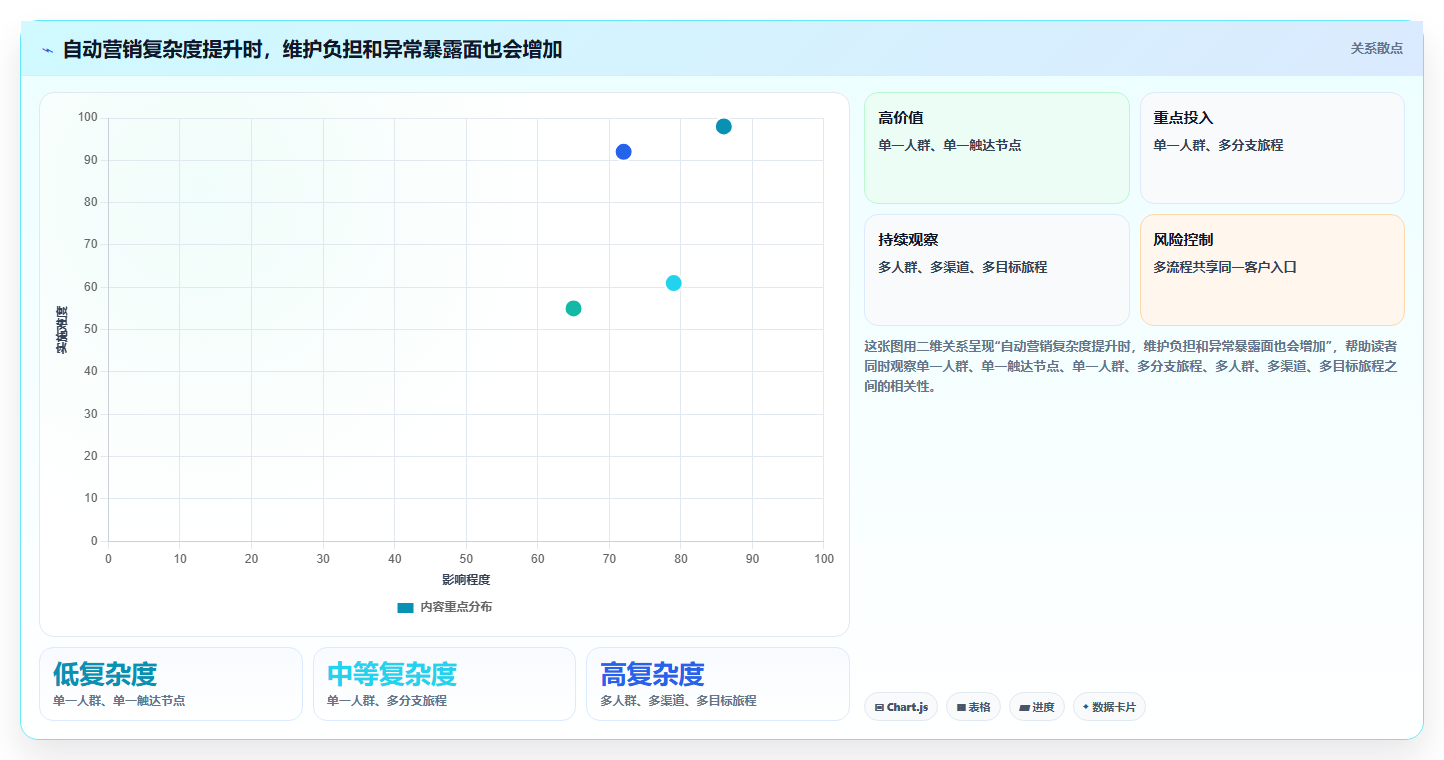Open the 高价值 card
The width and height of the screenshot is (1444, 760).
click(996, 148)
